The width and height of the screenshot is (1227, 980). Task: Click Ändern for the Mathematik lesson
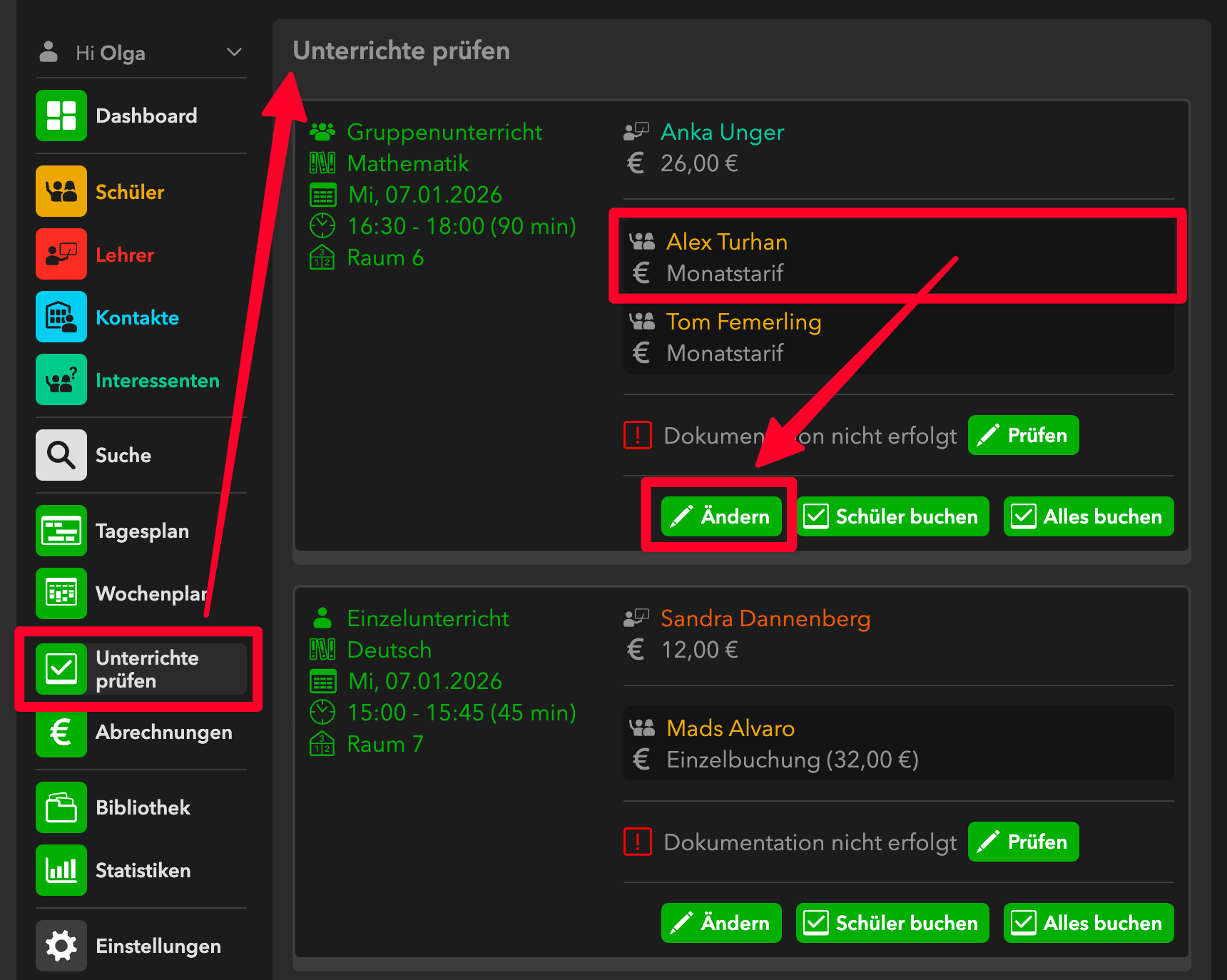click(x=721, y=516)
